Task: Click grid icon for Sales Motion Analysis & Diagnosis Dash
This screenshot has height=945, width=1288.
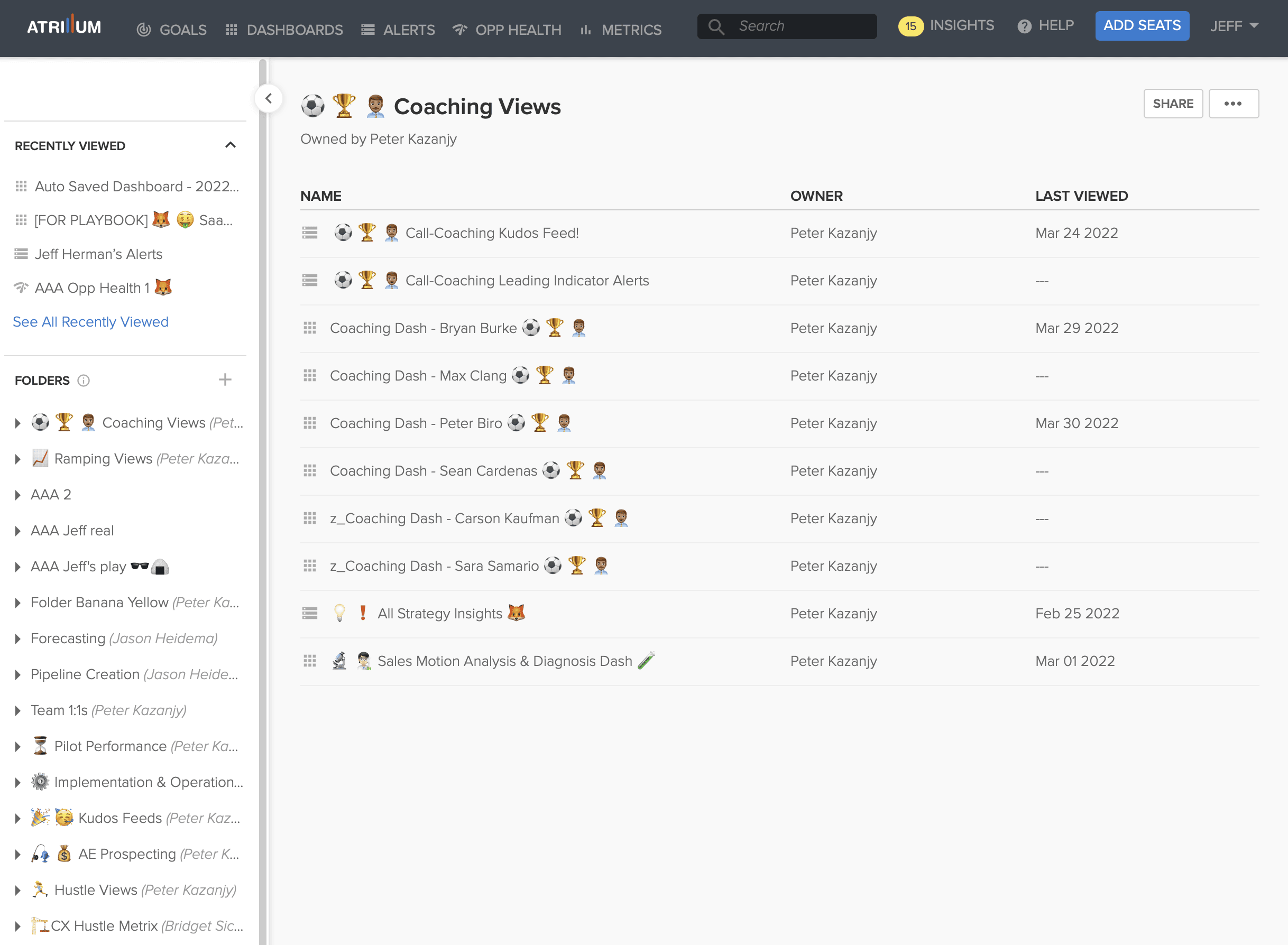Action: point(309,661)
